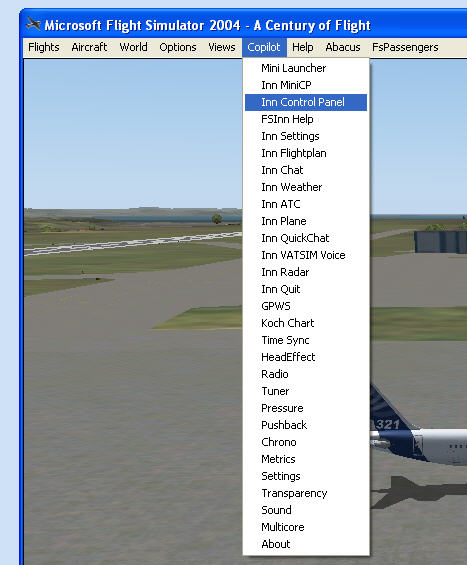Open the Aircraft menu
Viewport: 467px width, 565px height.
pos(89,47)
